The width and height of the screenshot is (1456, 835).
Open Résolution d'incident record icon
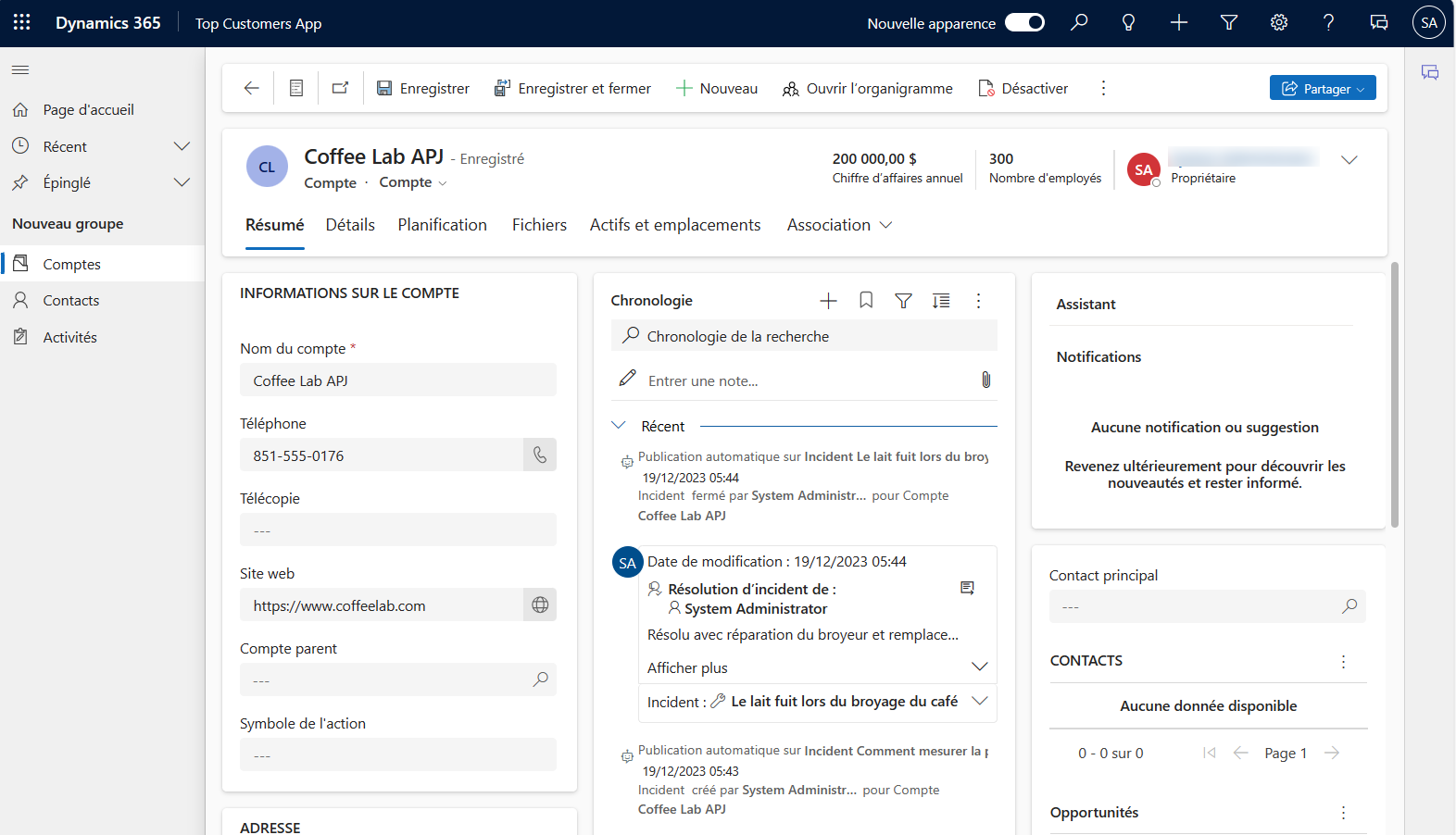pyautogui.click(x=967, y=588)
